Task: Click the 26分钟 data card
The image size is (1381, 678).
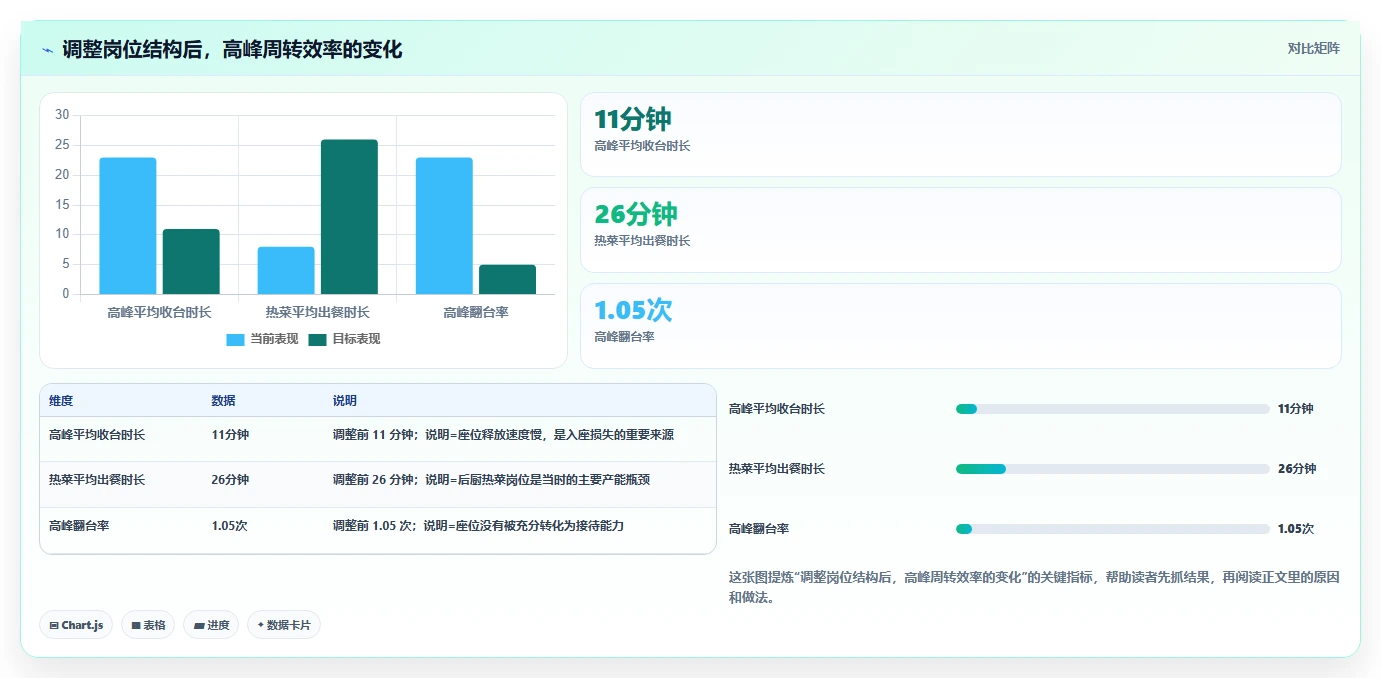Action: coord(960,230)
